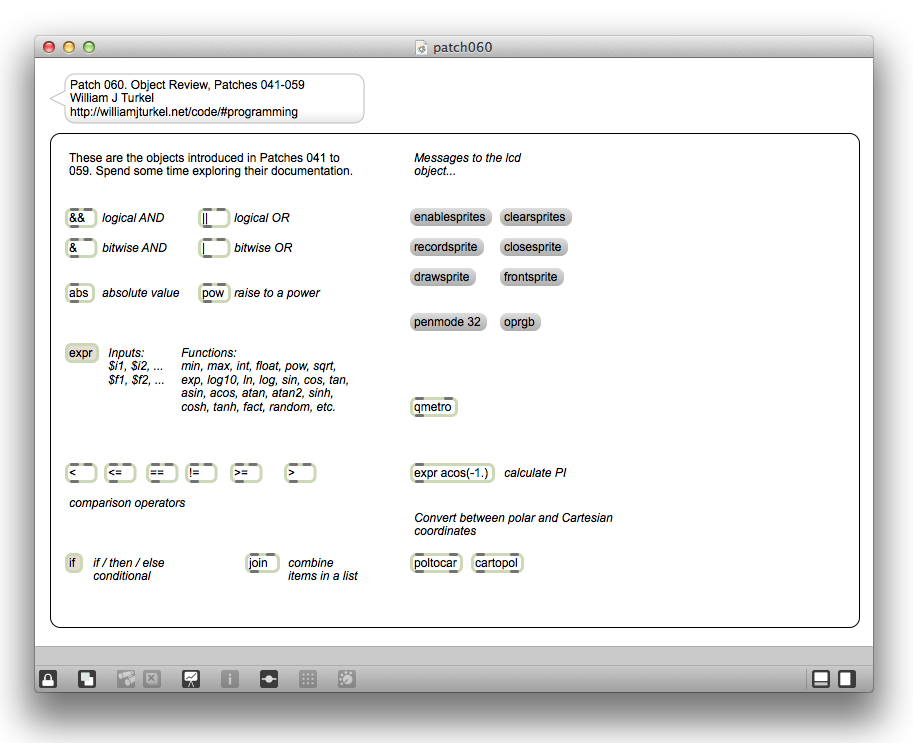Click the join object box
913x743 pixels.
coord(261,563)
